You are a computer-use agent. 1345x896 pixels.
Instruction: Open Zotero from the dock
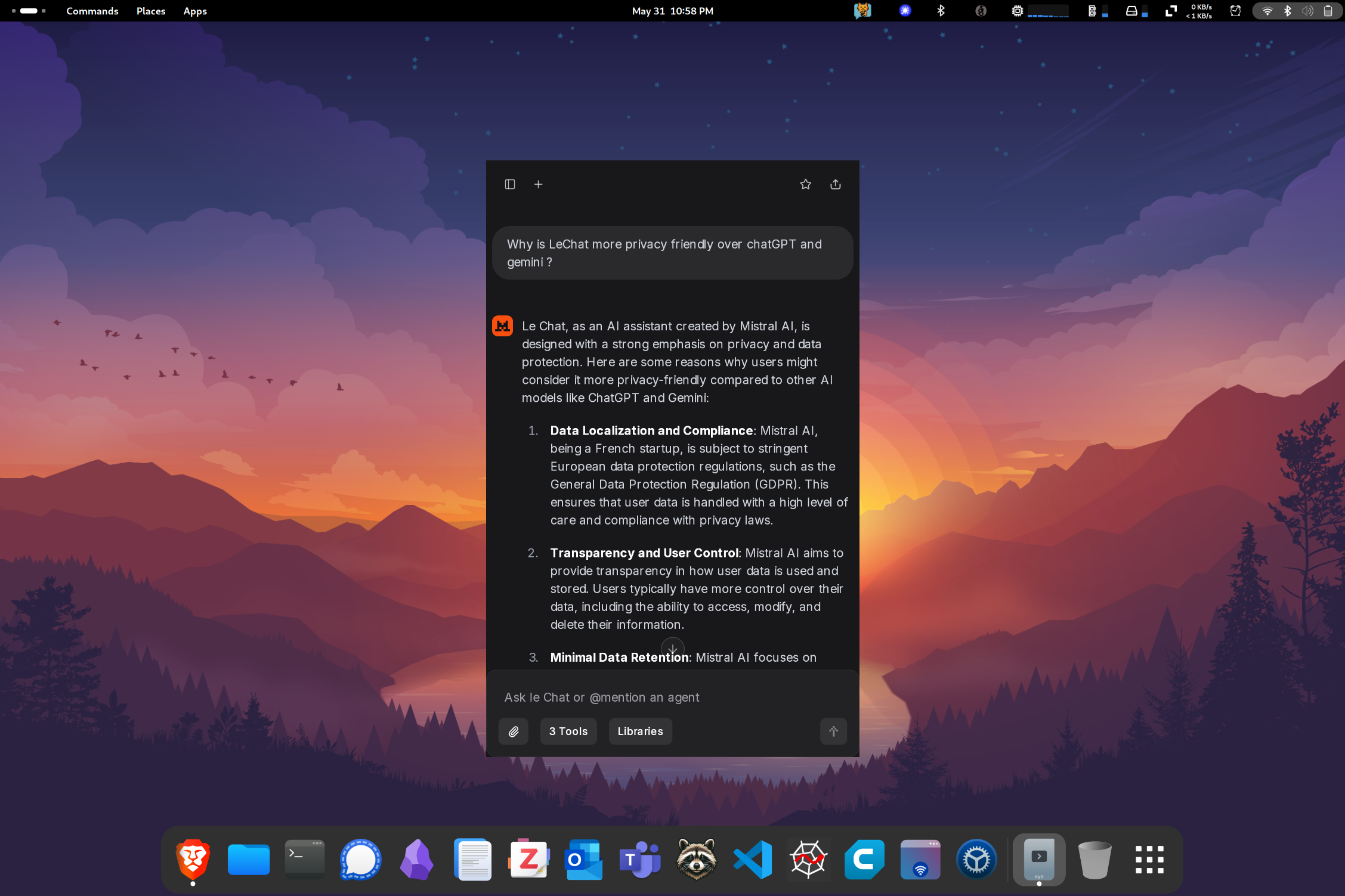(x=528, y=859)
